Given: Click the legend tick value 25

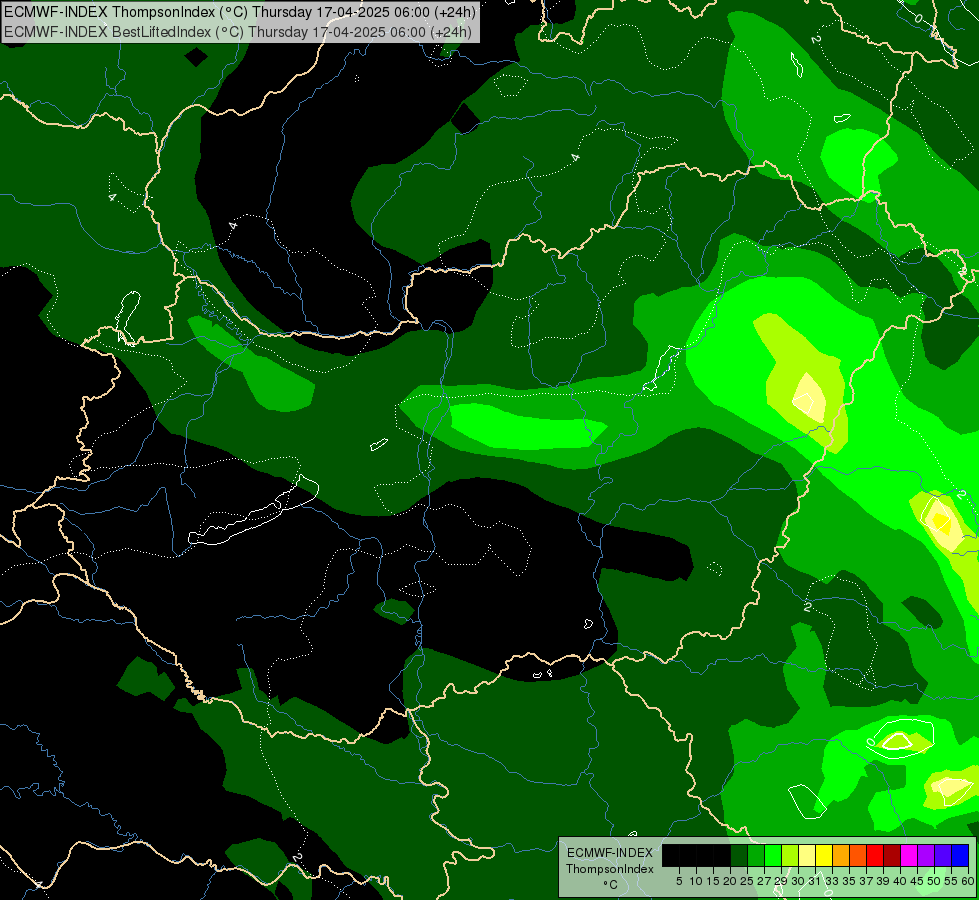Looking at the screenshot, I should 747,881.
